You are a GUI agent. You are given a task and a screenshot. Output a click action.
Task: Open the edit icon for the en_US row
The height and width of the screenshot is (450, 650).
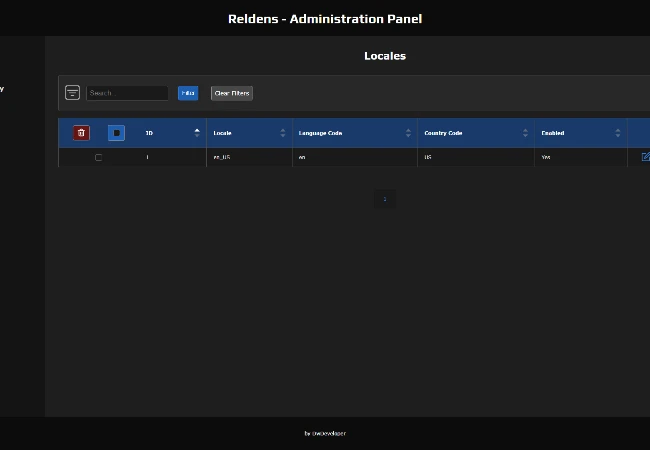point(645,157)
